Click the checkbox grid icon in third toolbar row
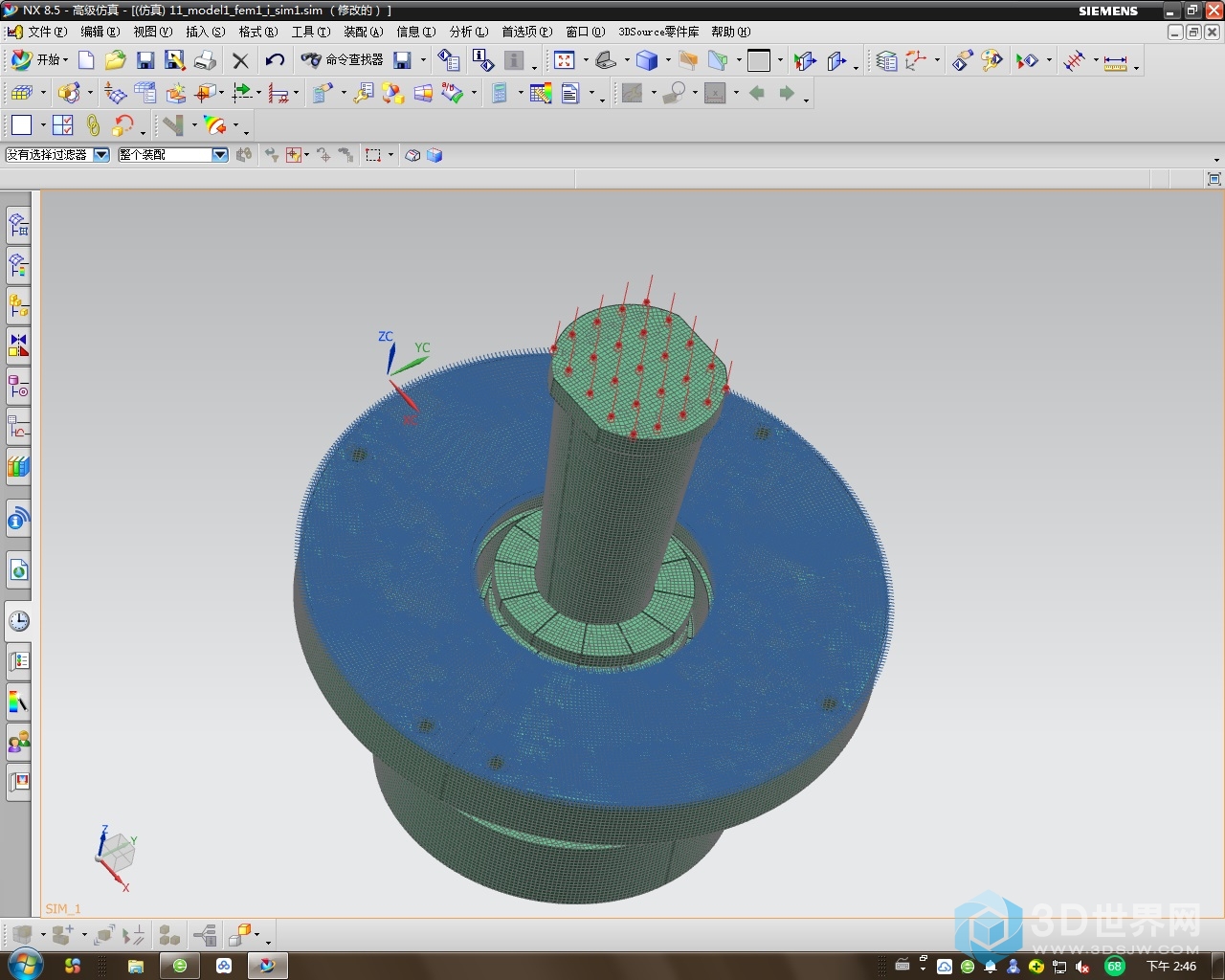1225x980 pixels. coord(63,125)
